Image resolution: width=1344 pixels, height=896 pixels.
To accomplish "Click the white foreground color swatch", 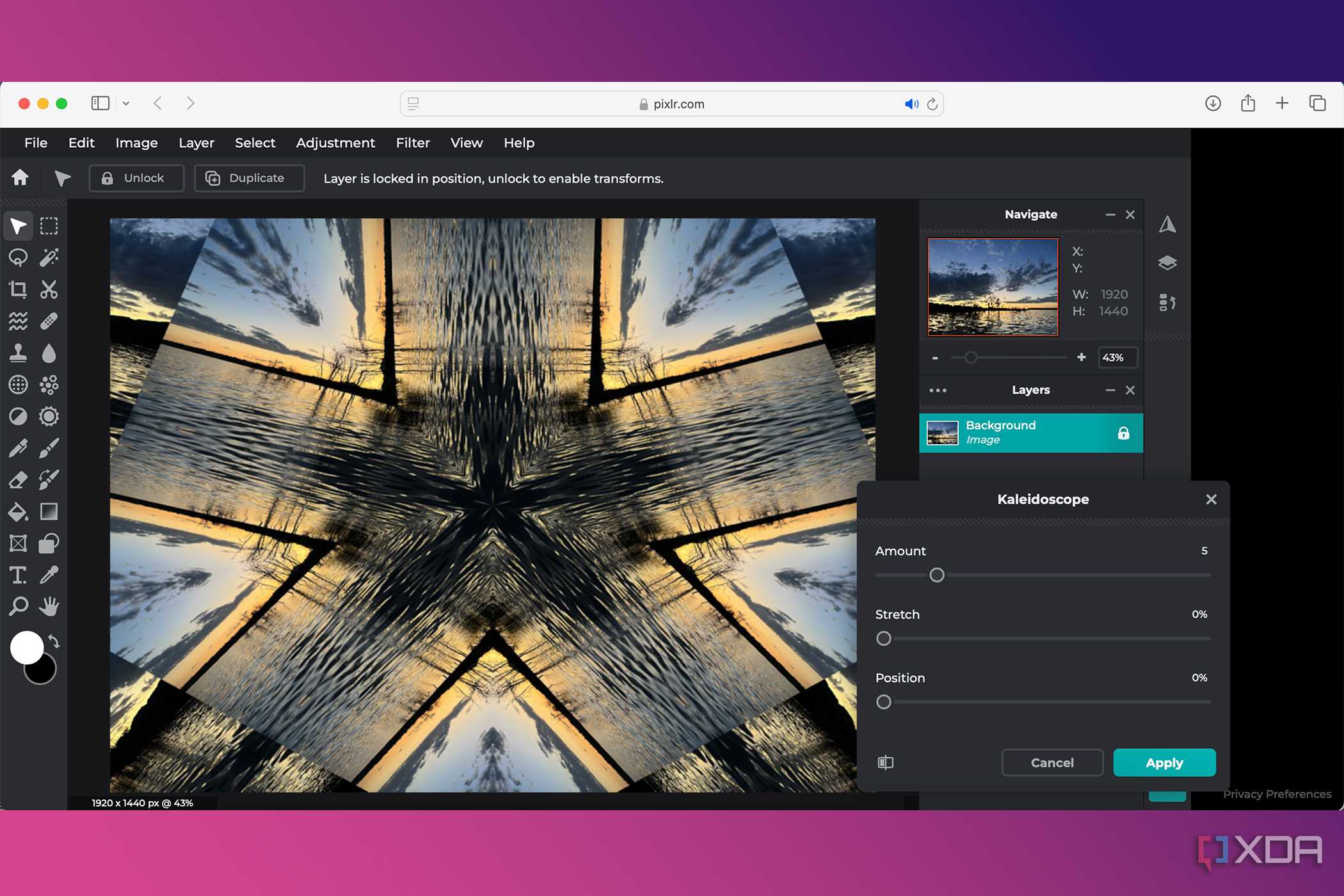I will tap(26, 648).
